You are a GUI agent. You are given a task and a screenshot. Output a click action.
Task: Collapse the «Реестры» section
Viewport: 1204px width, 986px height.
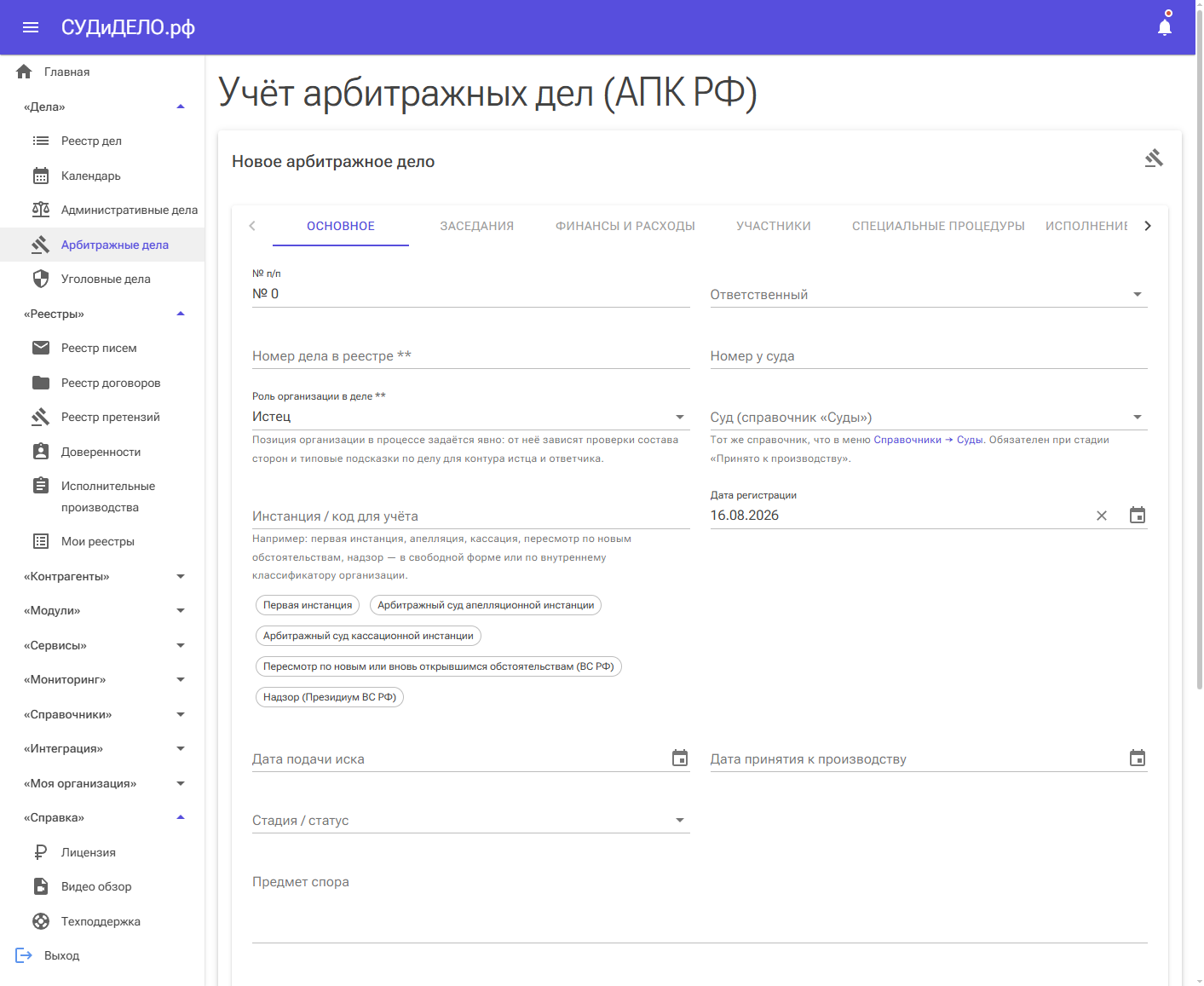click(x=181, y=314)
